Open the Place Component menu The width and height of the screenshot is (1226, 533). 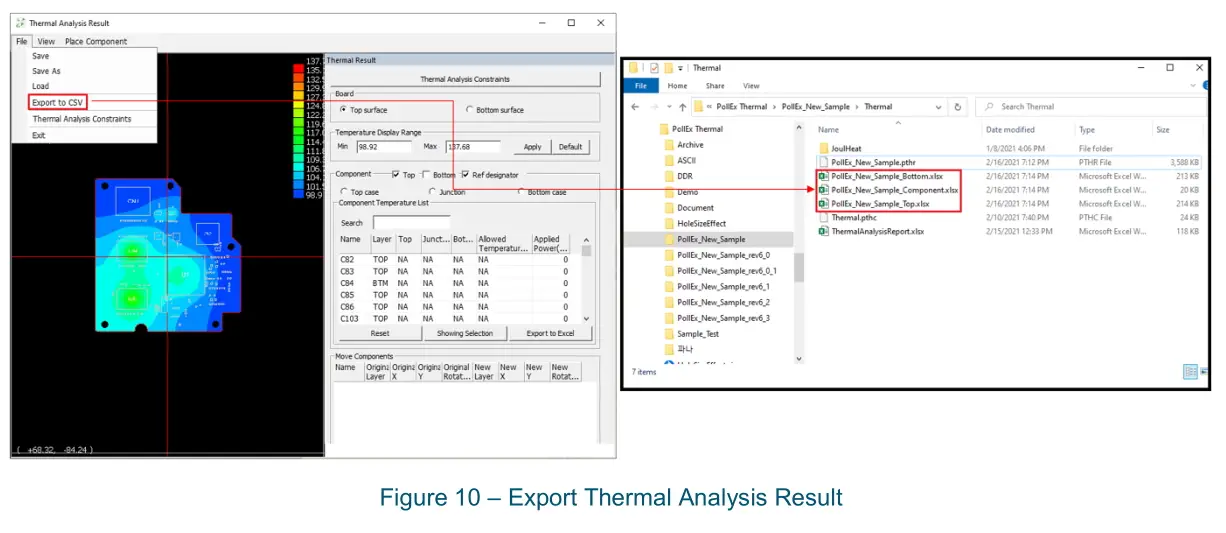96,41
